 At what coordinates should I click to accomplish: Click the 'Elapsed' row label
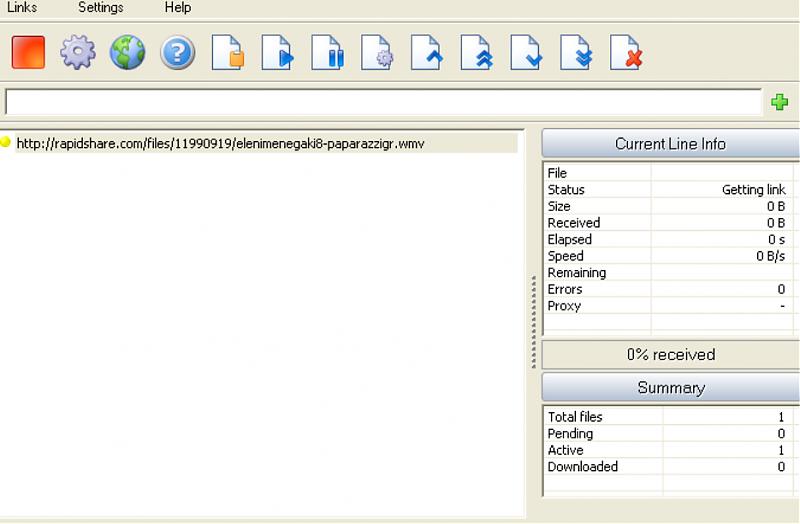click(569, 239)
